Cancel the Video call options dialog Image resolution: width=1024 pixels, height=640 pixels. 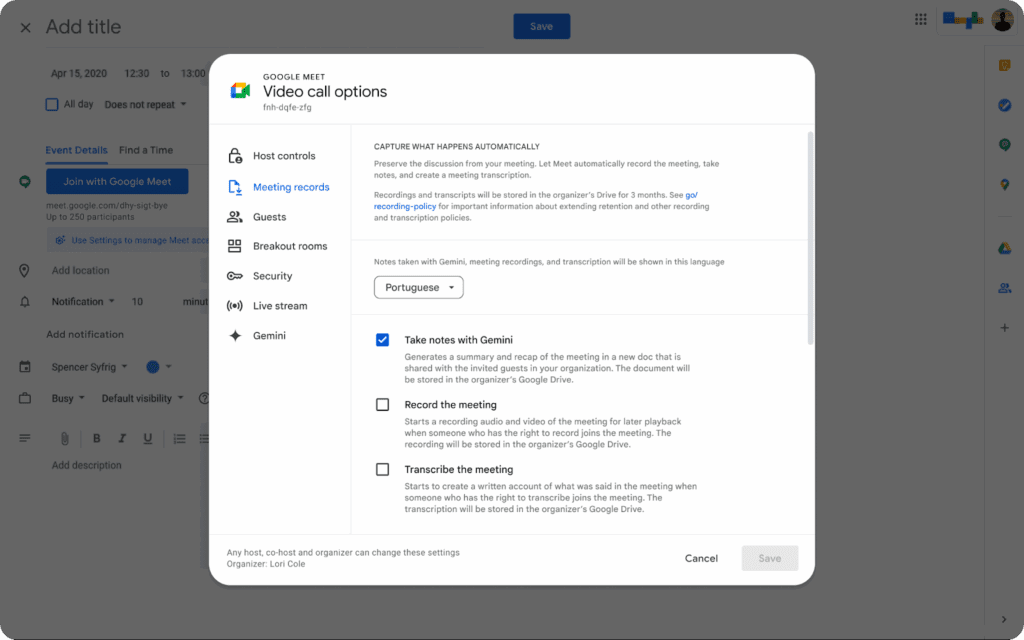pos(701,558)
